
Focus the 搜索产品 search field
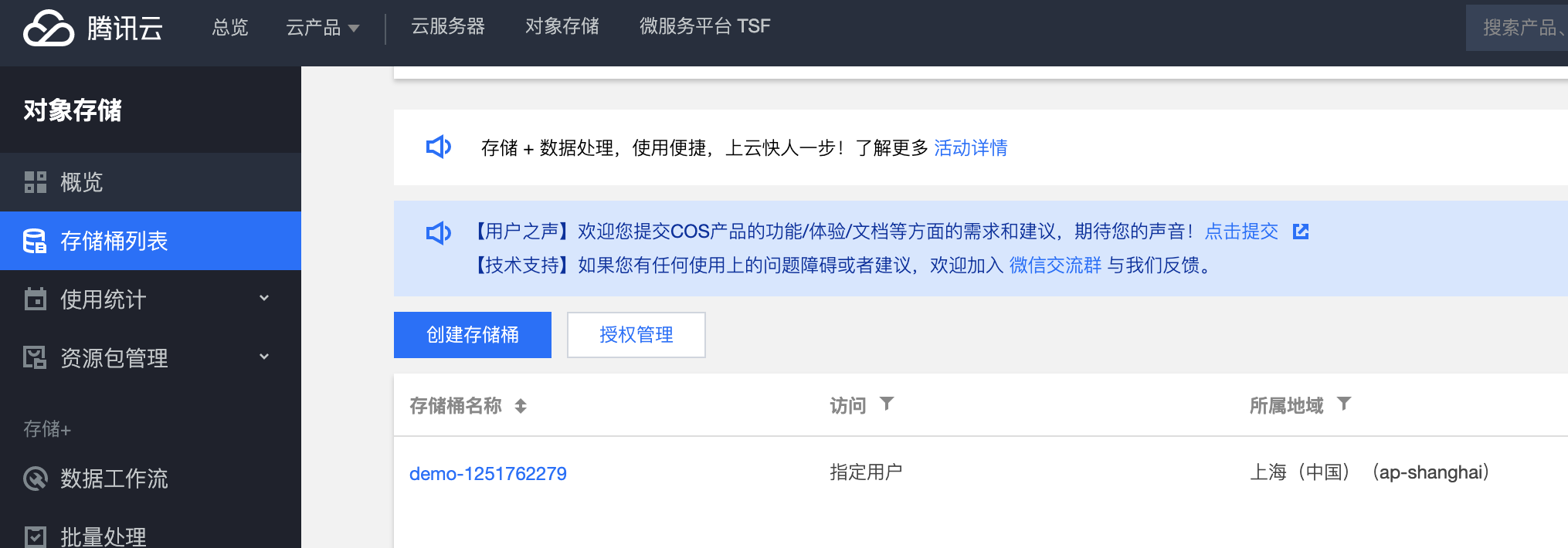(1517, 28)
